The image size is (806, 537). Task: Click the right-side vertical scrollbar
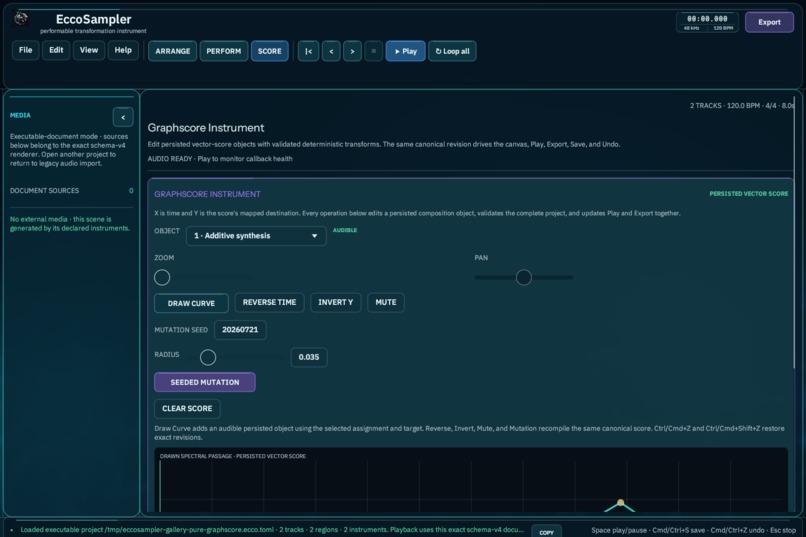tap(794, 231)
